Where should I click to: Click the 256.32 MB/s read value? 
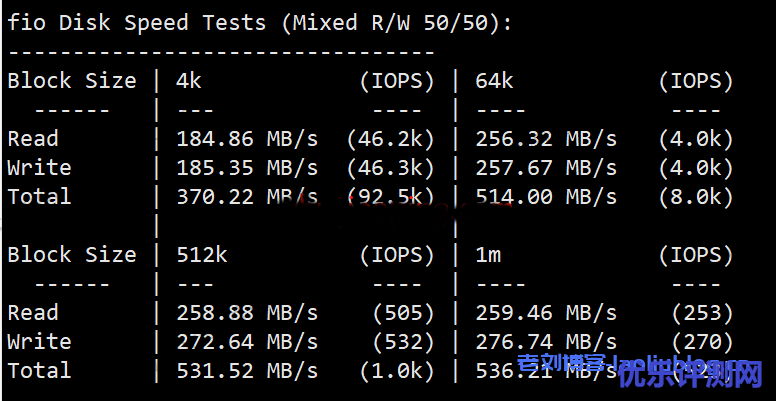546,139
